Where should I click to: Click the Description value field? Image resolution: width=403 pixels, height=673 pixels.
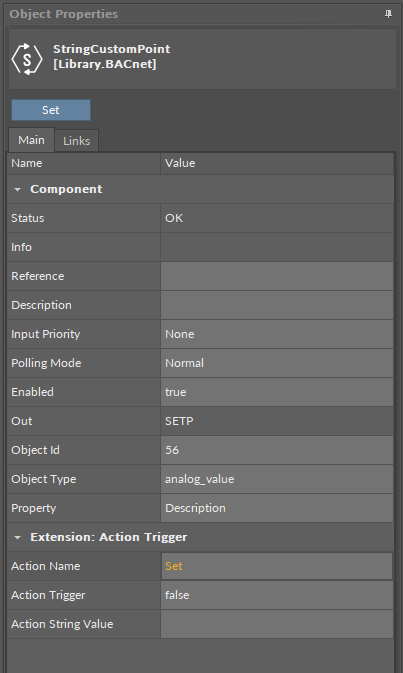pos(277,305)
